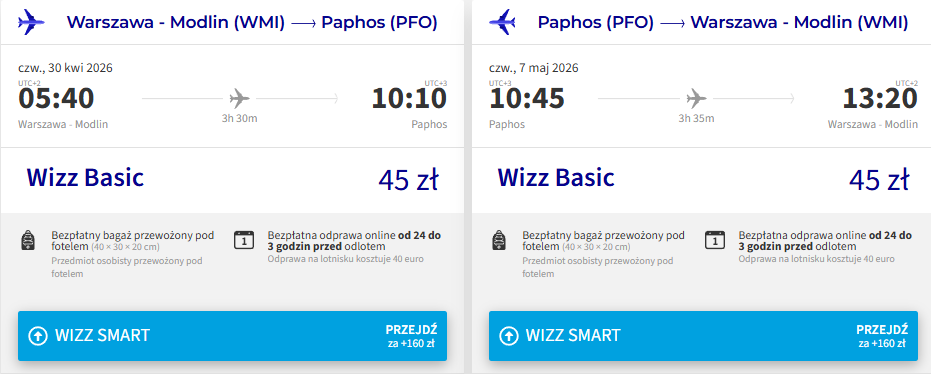Viewport: 931px width, 374px height.
Task: Click the backpack baggage icon in outbound flight card
Action: click(28, 240)
